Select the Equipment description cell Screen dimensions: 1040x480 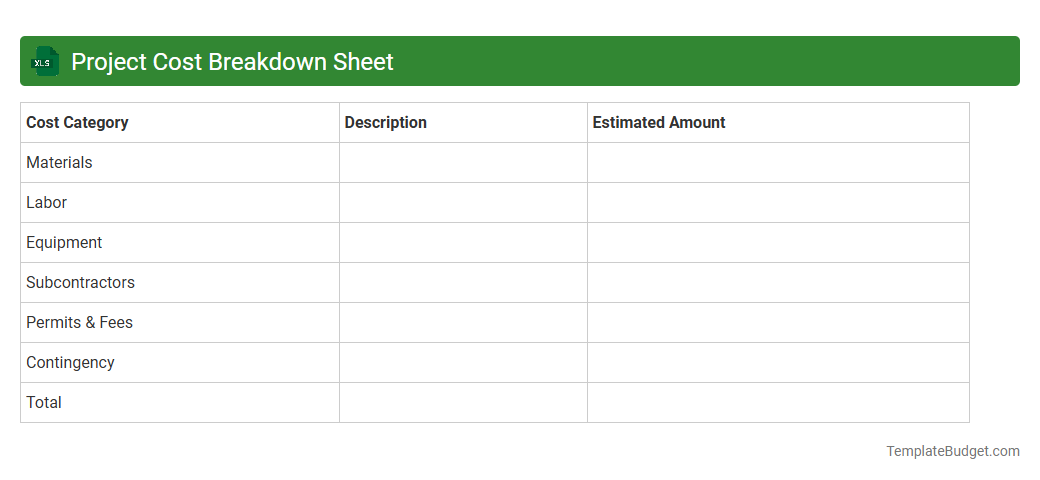463,243
